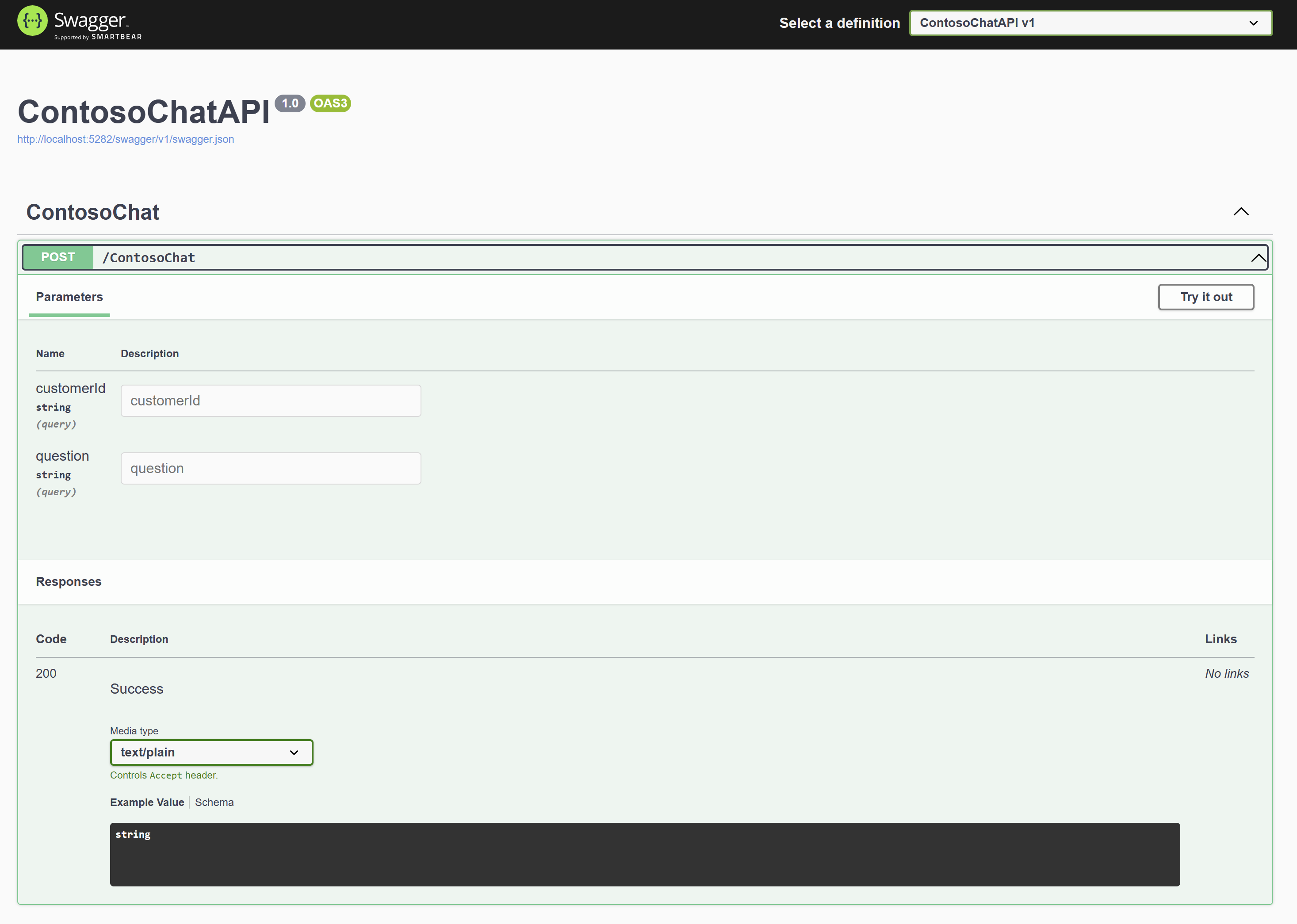Click the question input field
The height and width of the screenshot is (924, 1297).
pos(270,468)
